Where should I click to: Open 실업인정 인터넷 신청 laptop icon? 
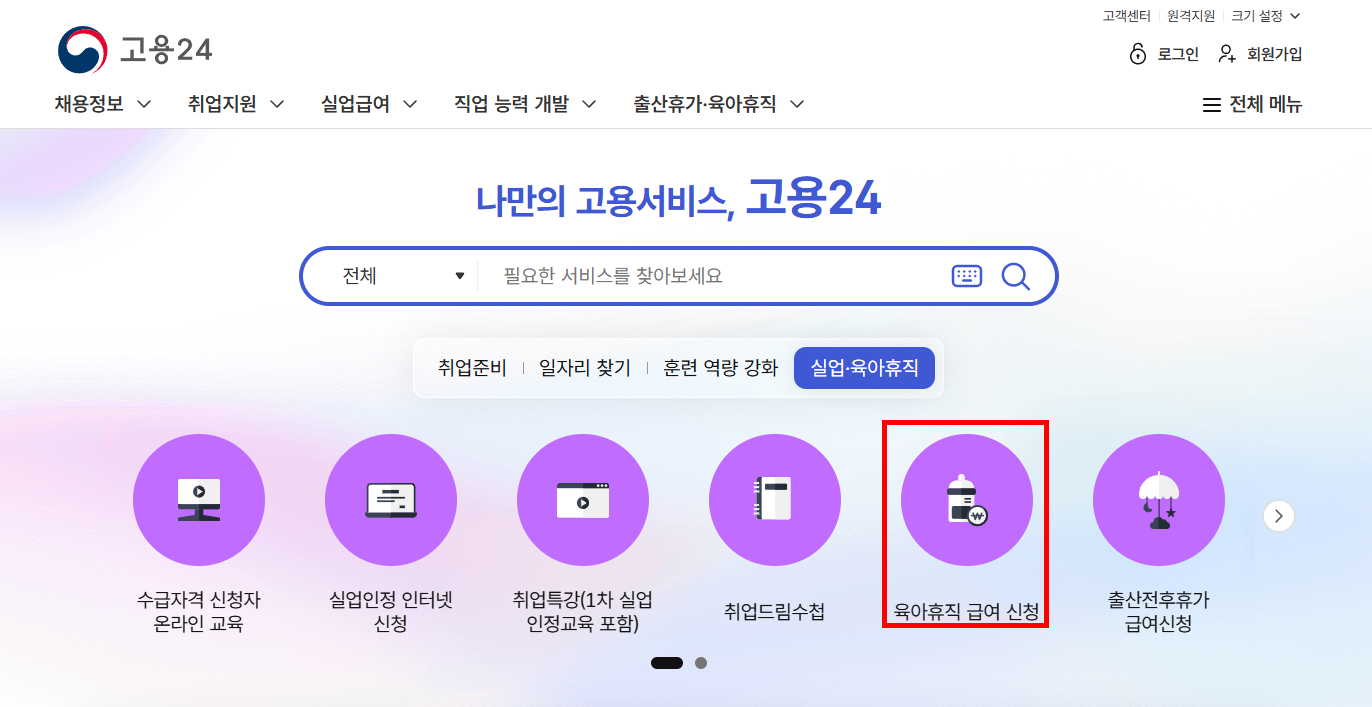391,500
